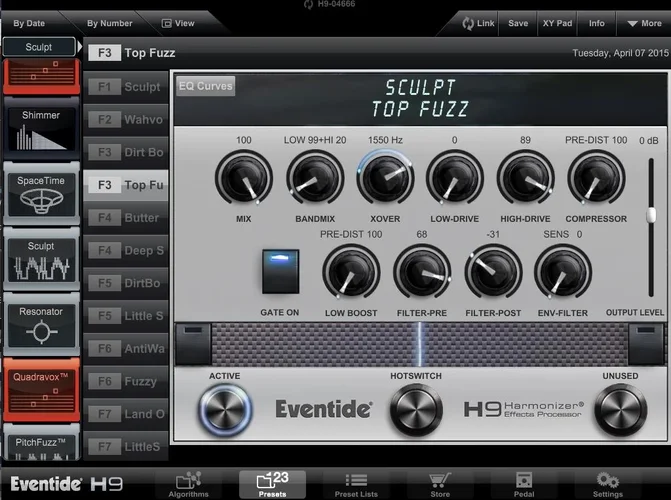Expand the More dropdown menu

(644, 24)
